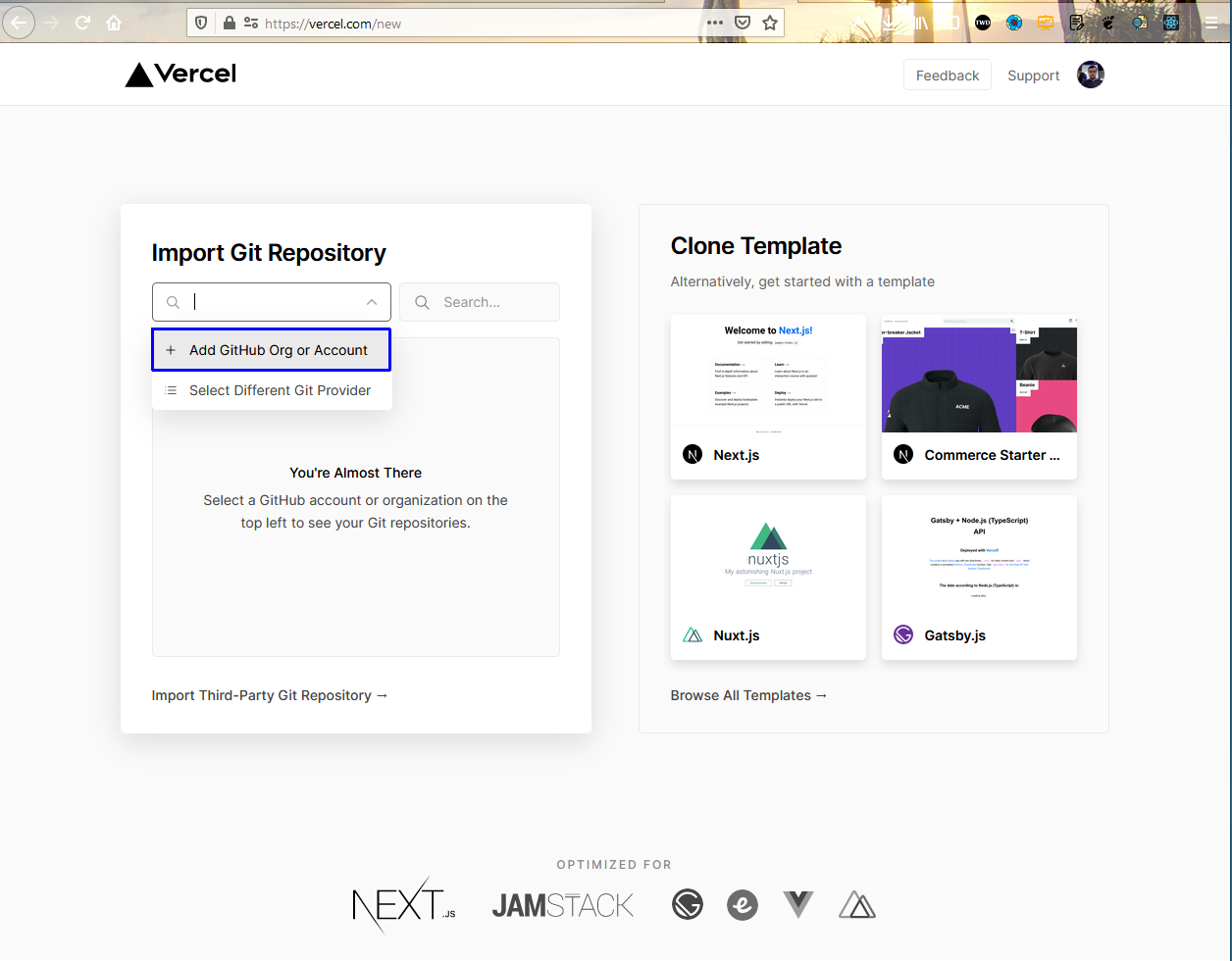1232x961 pixels.
Task: Open the library bookshelf icon
Action: [920, 23]
